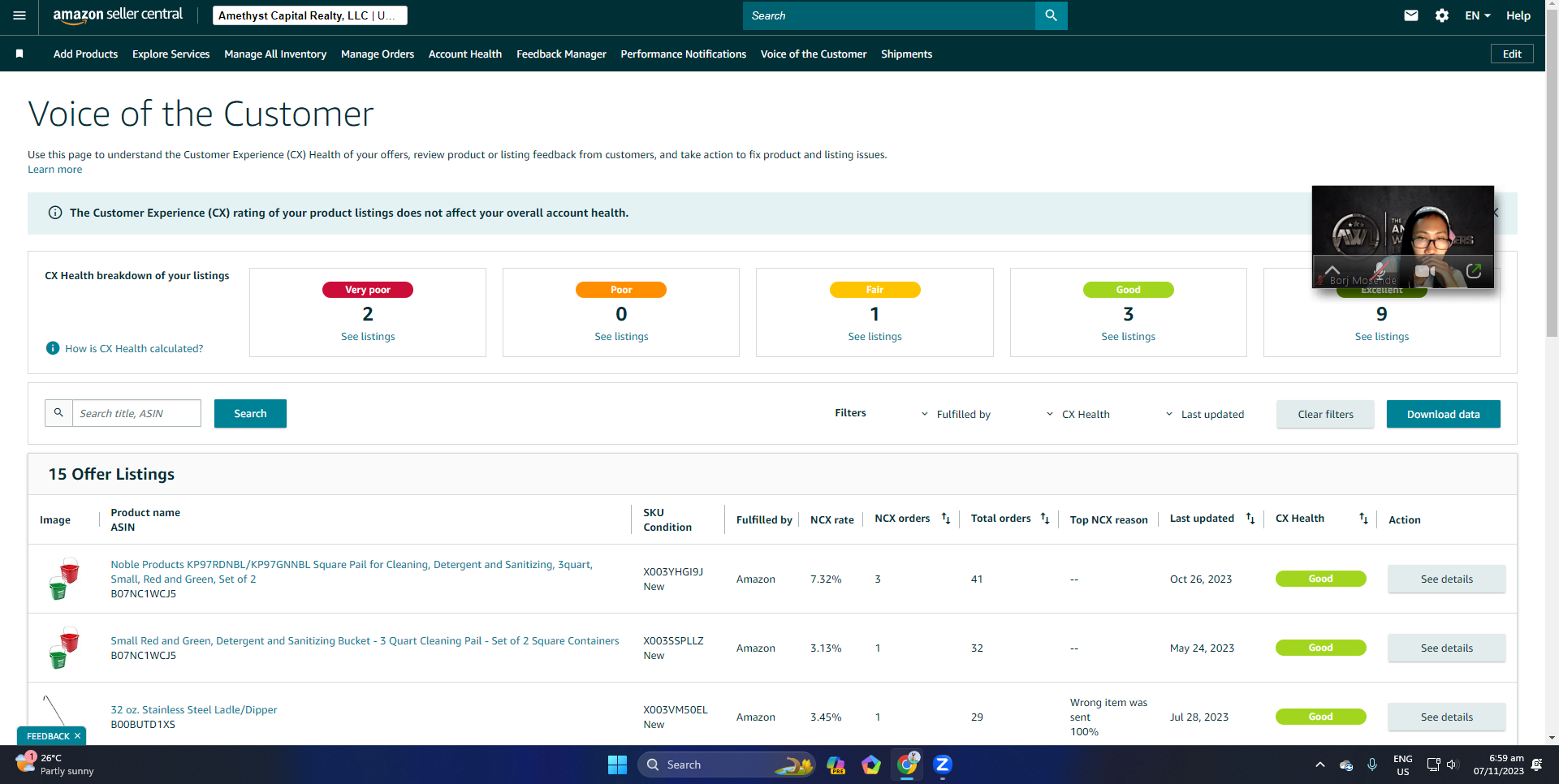Click Clear filters button
1559x784 pixels.
click(x=1325, y=414)
